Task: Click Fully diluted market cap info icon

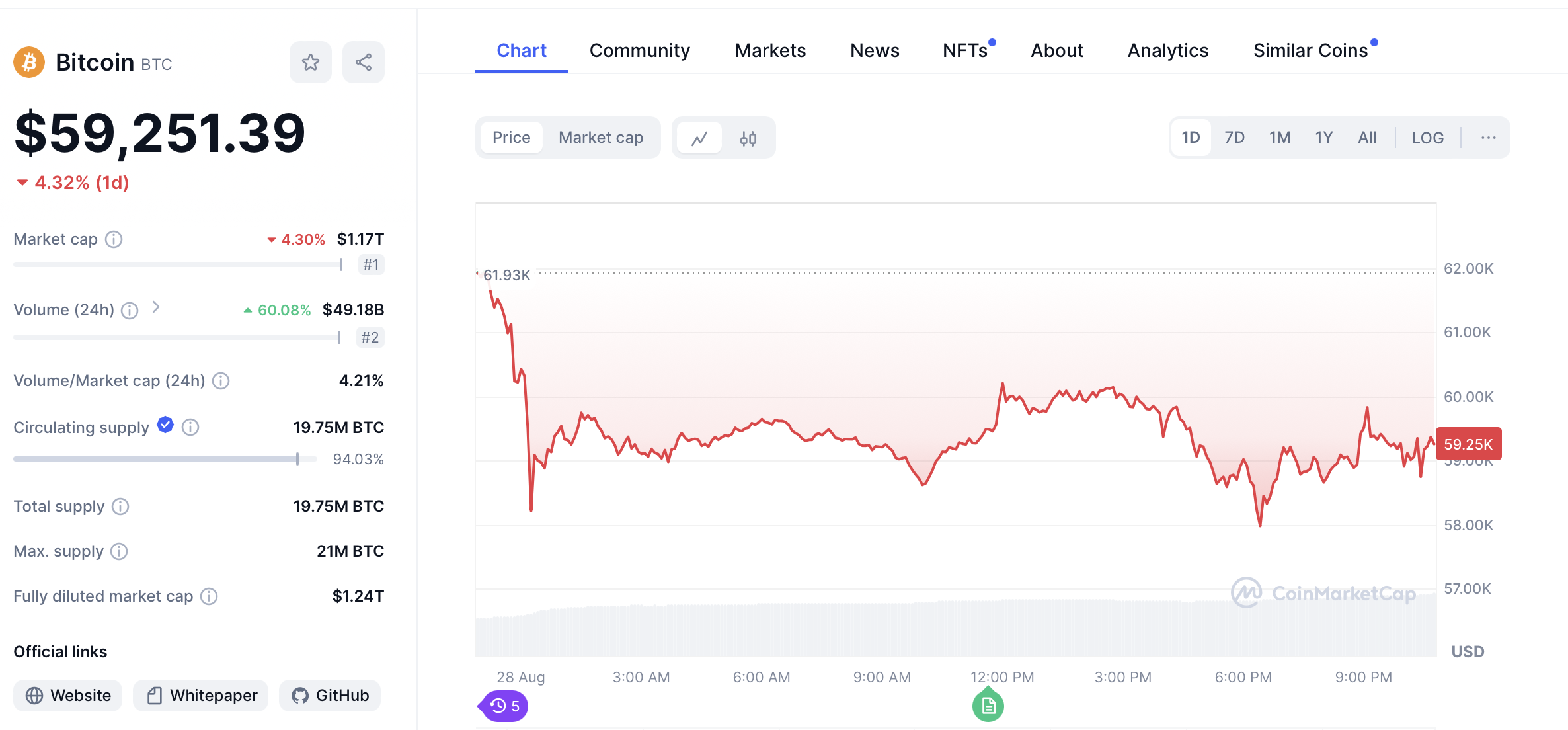Action: click(209, 597)
